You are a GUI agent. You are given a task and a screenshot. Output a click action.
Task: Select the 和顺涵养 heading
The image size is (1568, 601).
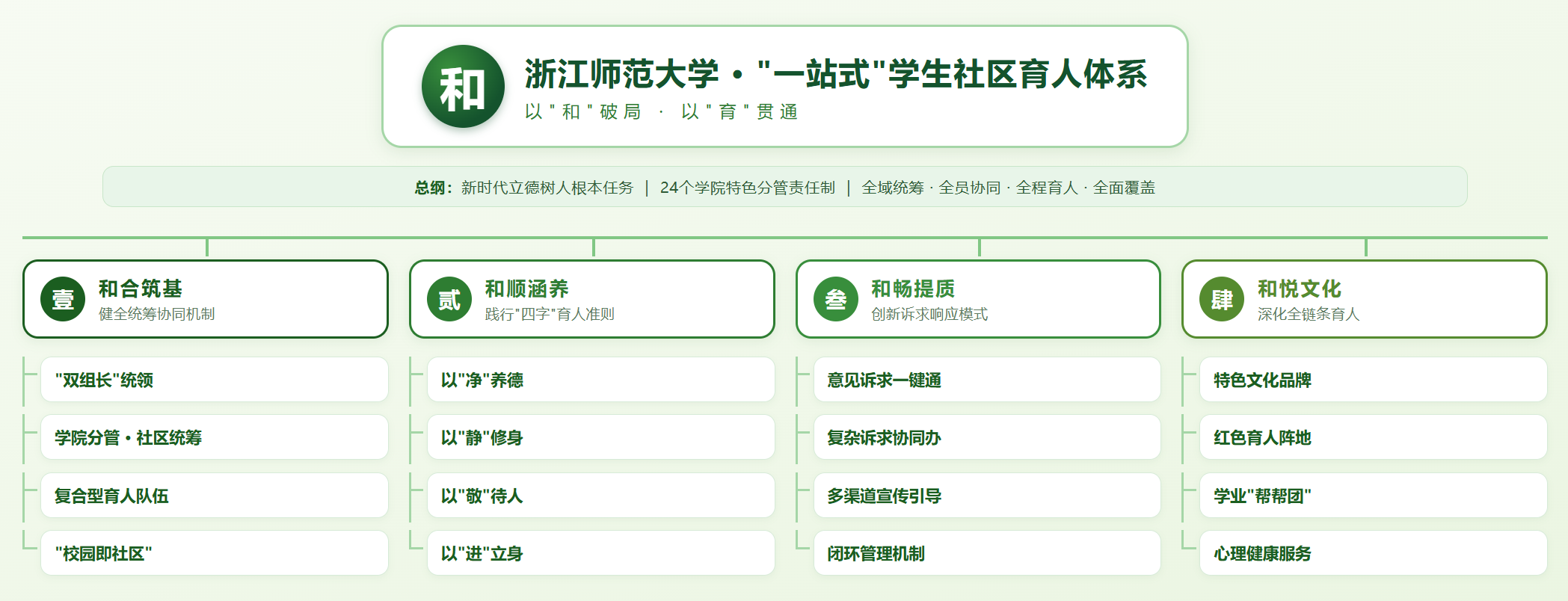[x=527, y=289]
